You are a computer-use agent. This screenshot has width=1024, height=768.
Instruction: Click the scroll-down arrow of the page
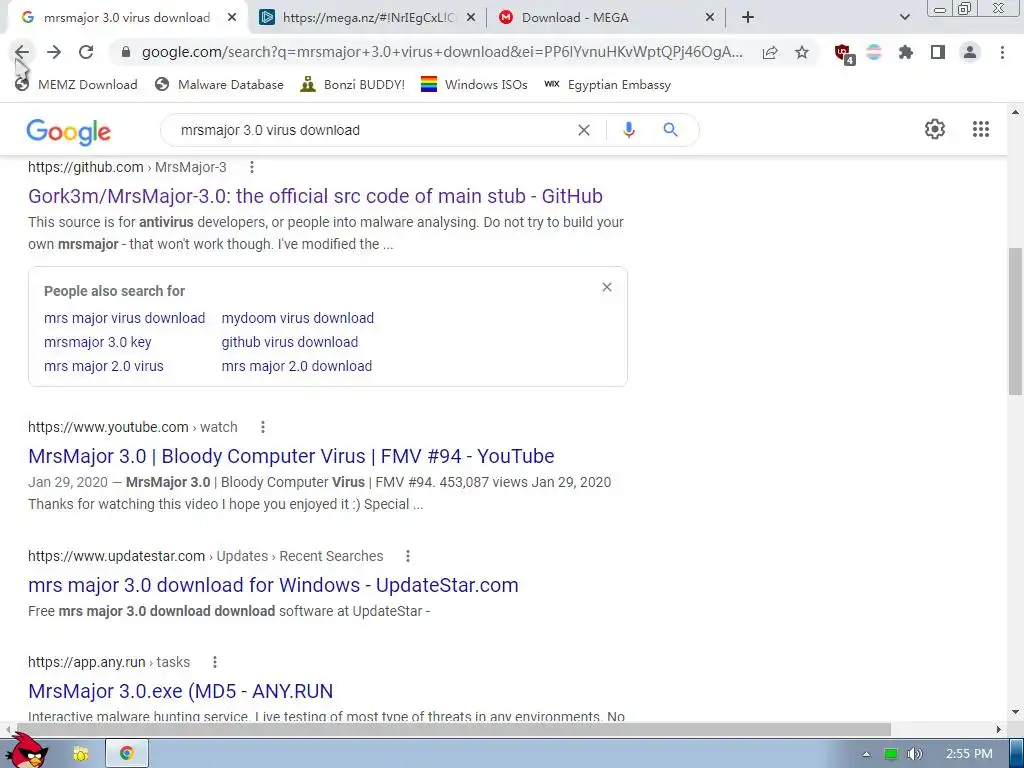pyautogui.click(x=1015, y=712)
